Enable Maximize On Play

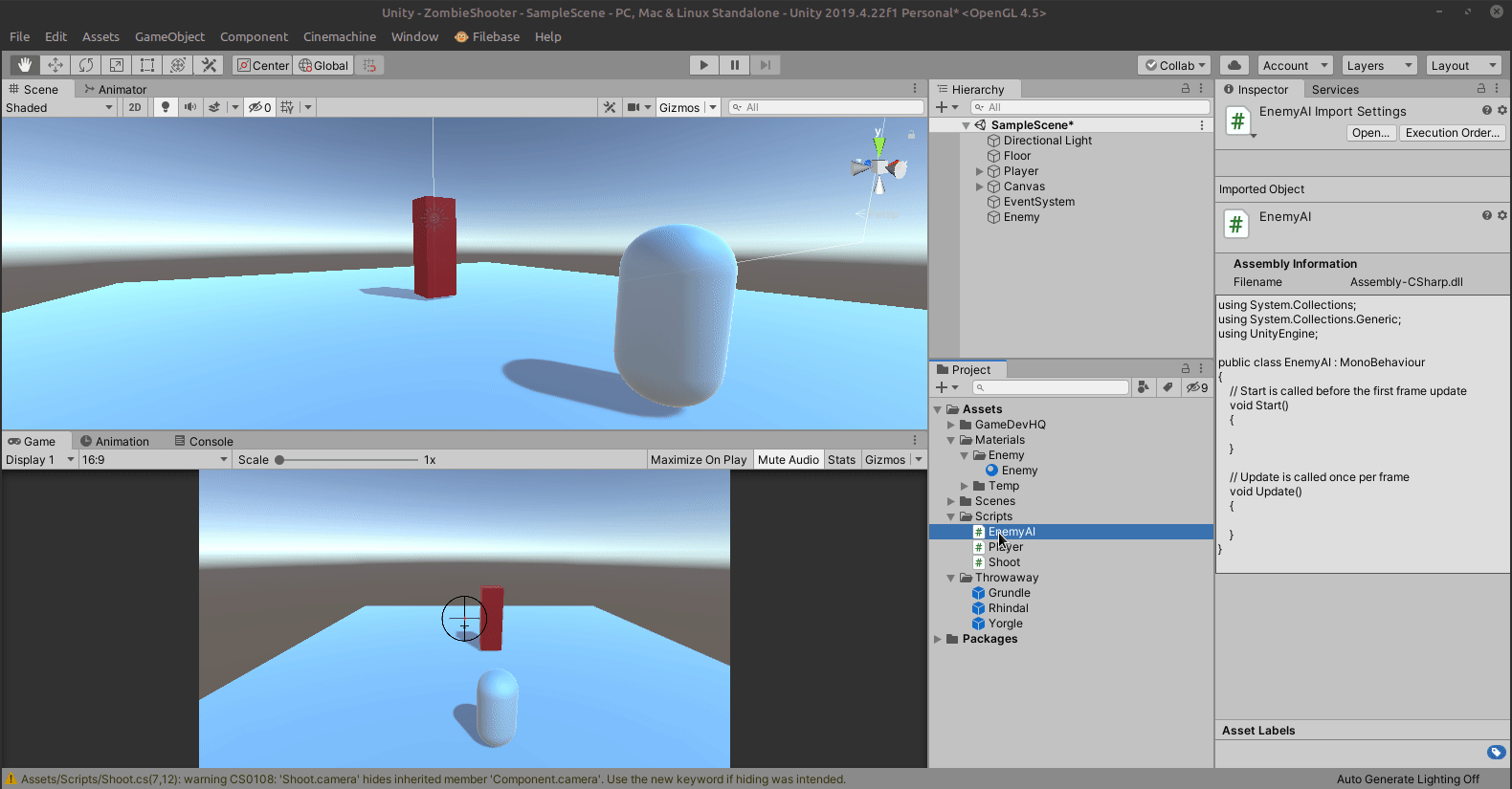tap(699, 460)
